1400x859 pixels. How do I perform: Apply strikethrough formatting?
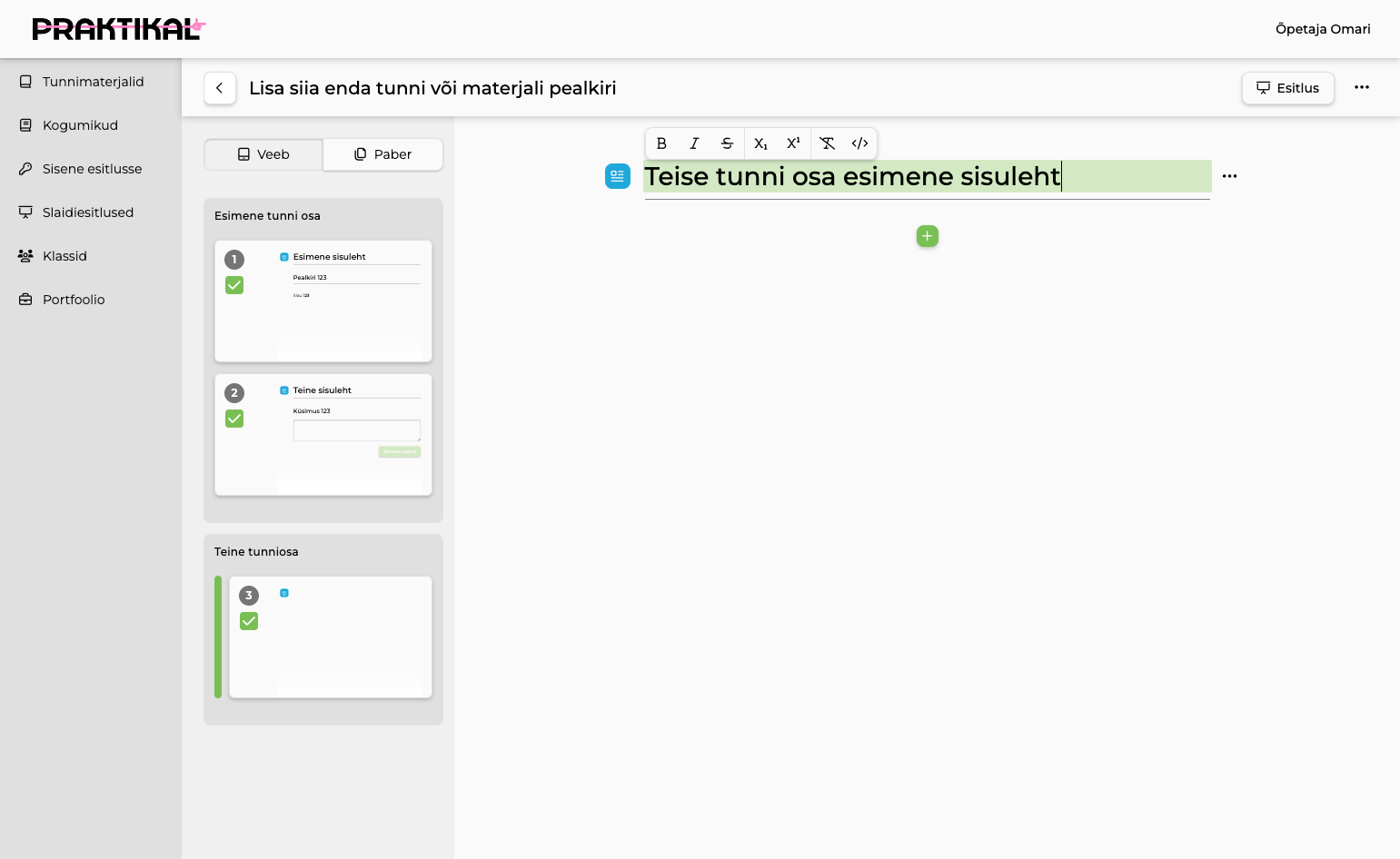(727, 143)
